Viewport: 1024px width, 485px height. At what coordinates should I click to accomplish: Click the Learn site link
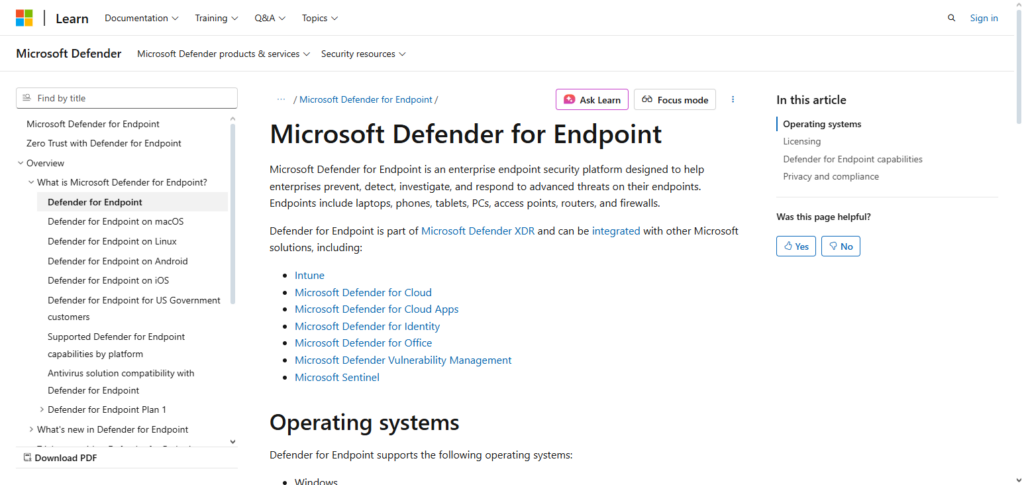72,18
